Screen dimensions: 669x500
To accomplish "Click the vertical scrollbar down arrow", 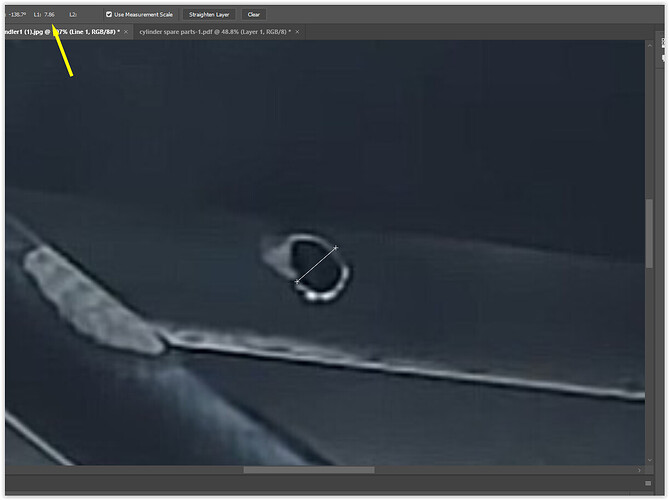I will (649, 460).
